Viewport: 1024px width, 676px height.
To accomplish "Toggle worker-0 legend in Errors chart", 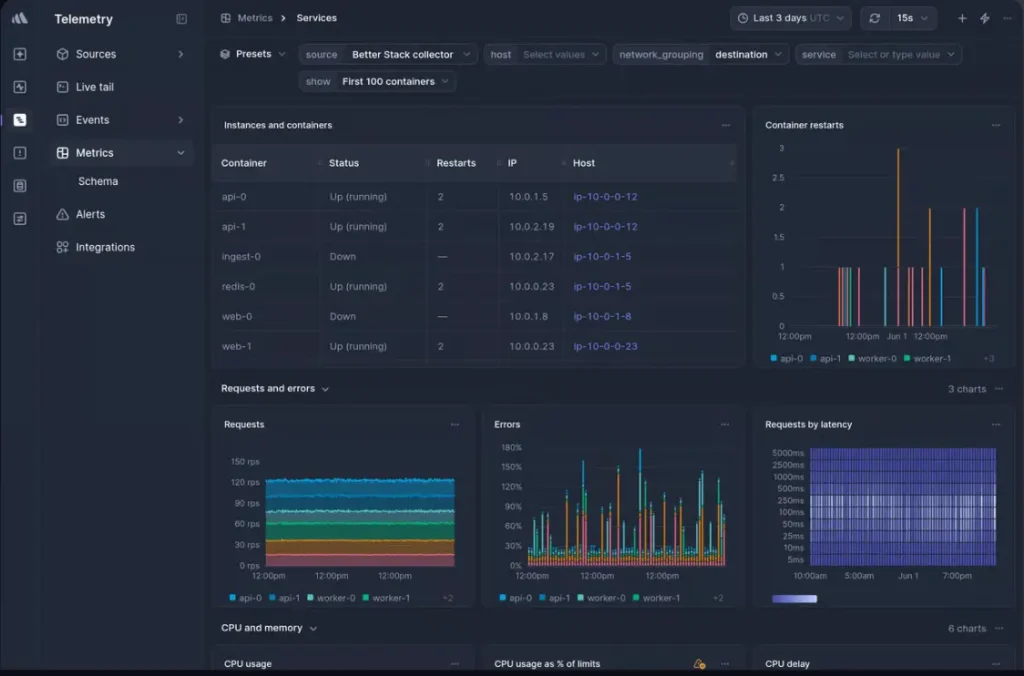I will tap(601, 598).
